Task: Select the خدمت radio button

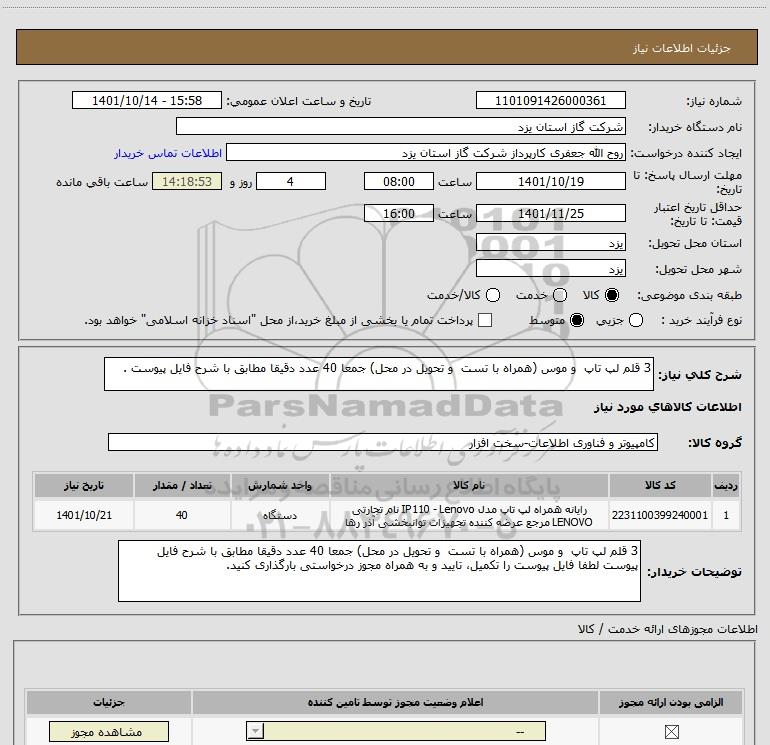Action: click(560, 295)
